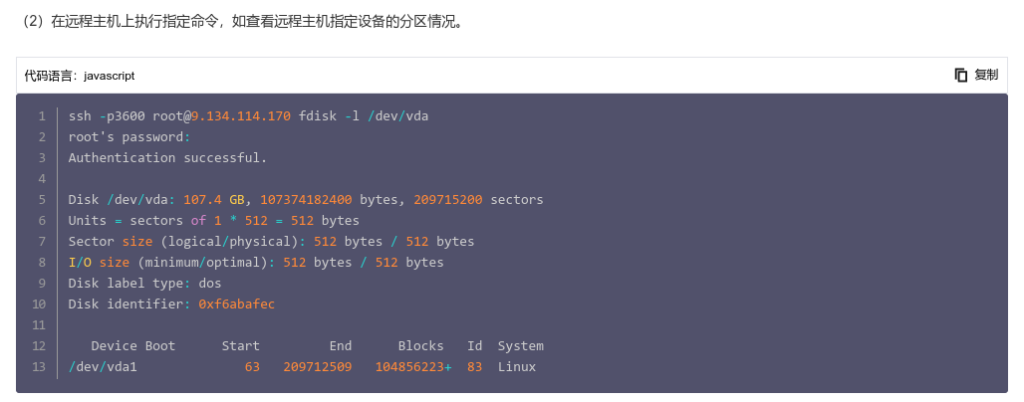Click the "Authentication successful." line
The width and height of the screenshot is (1024, 402).
tap(168, 158)
